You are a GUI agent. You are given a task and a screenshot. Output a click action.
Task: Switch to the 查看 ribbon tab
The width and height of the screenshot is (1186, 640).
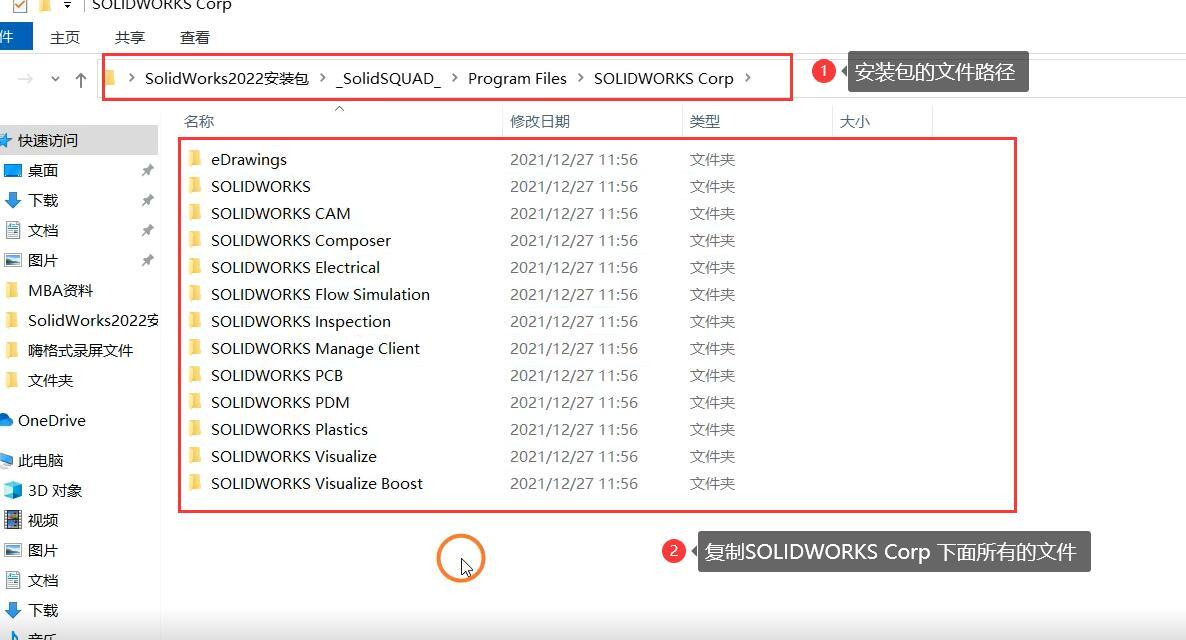click(194, 37)
